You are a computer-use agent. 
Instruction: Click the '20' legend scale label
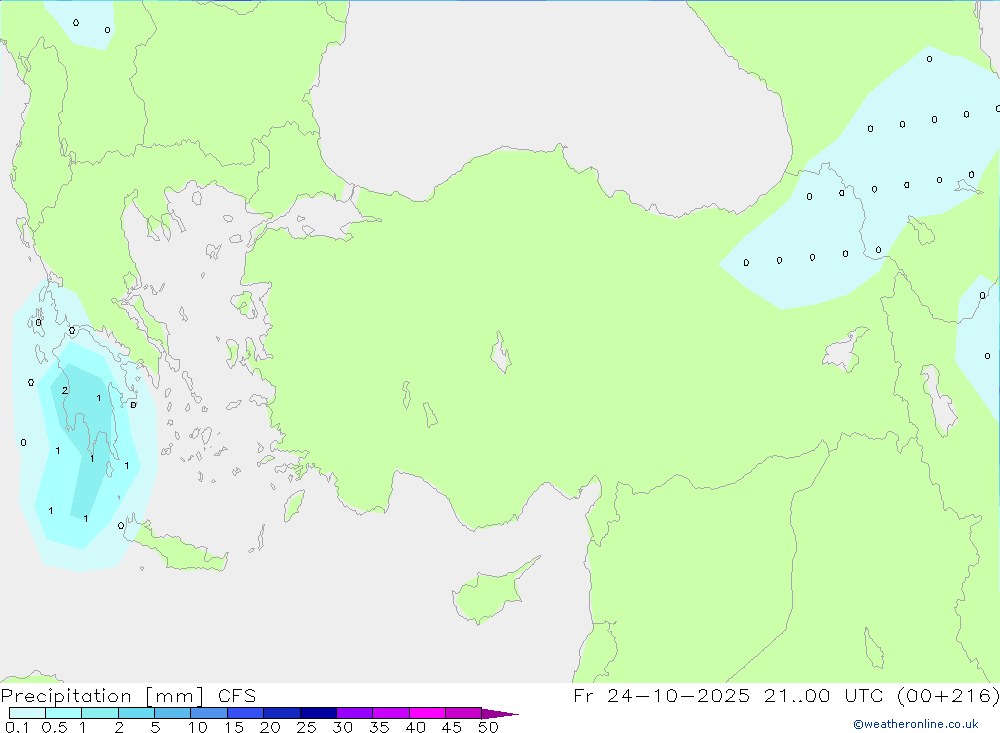click(270, 727)
